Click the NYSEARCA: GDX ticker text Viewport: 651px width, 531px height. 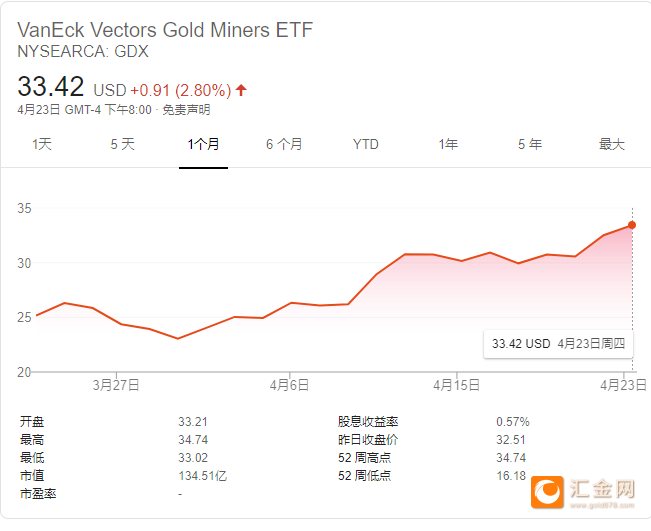point(83,52)
